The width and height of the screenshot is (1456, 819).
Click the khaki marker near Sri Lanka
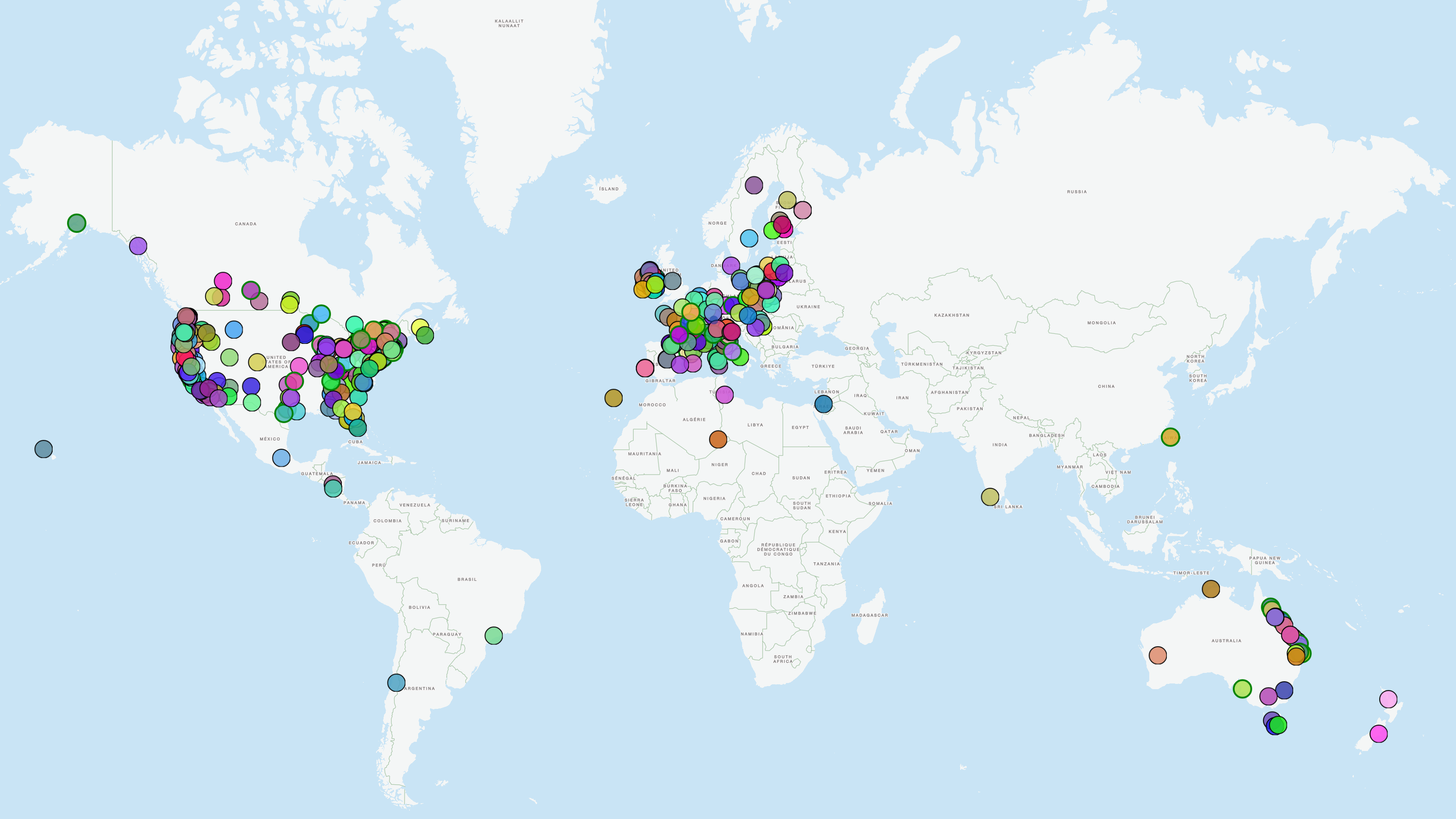click(990, 497)
